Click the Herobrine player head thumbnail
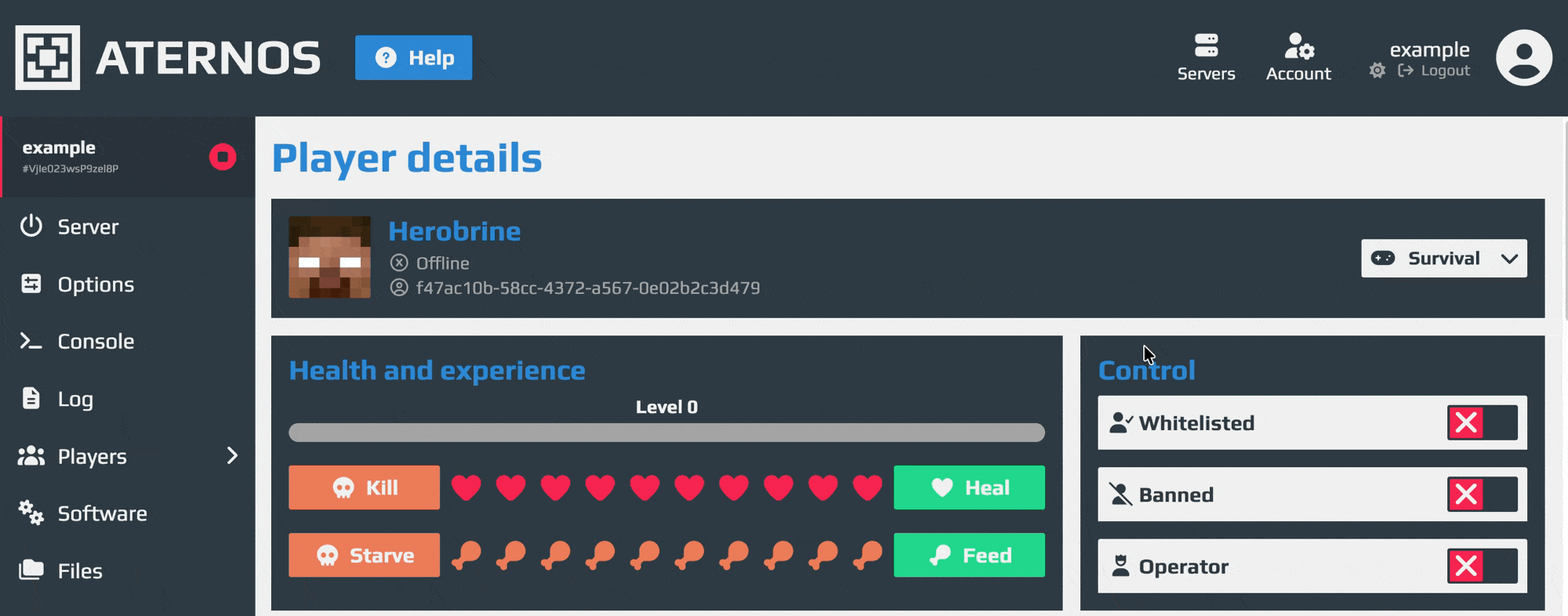Screen dimensions: 1568x616 point(329,257)
